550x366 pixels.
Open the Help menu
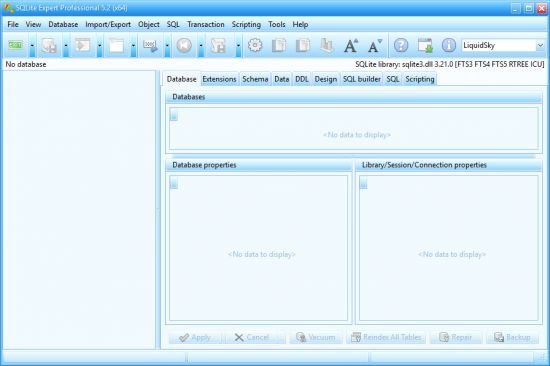300,24
